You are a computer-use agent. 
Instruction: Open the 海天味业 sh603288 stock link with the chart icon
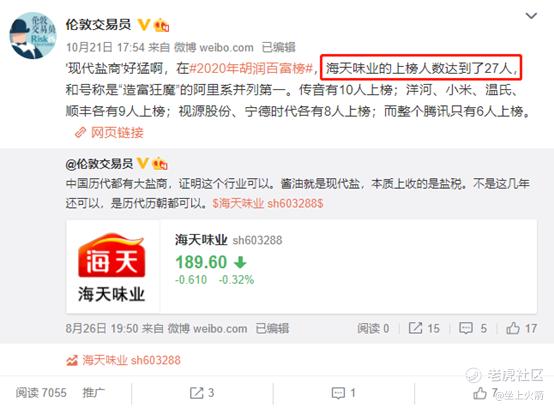click(x=123, y=360)
